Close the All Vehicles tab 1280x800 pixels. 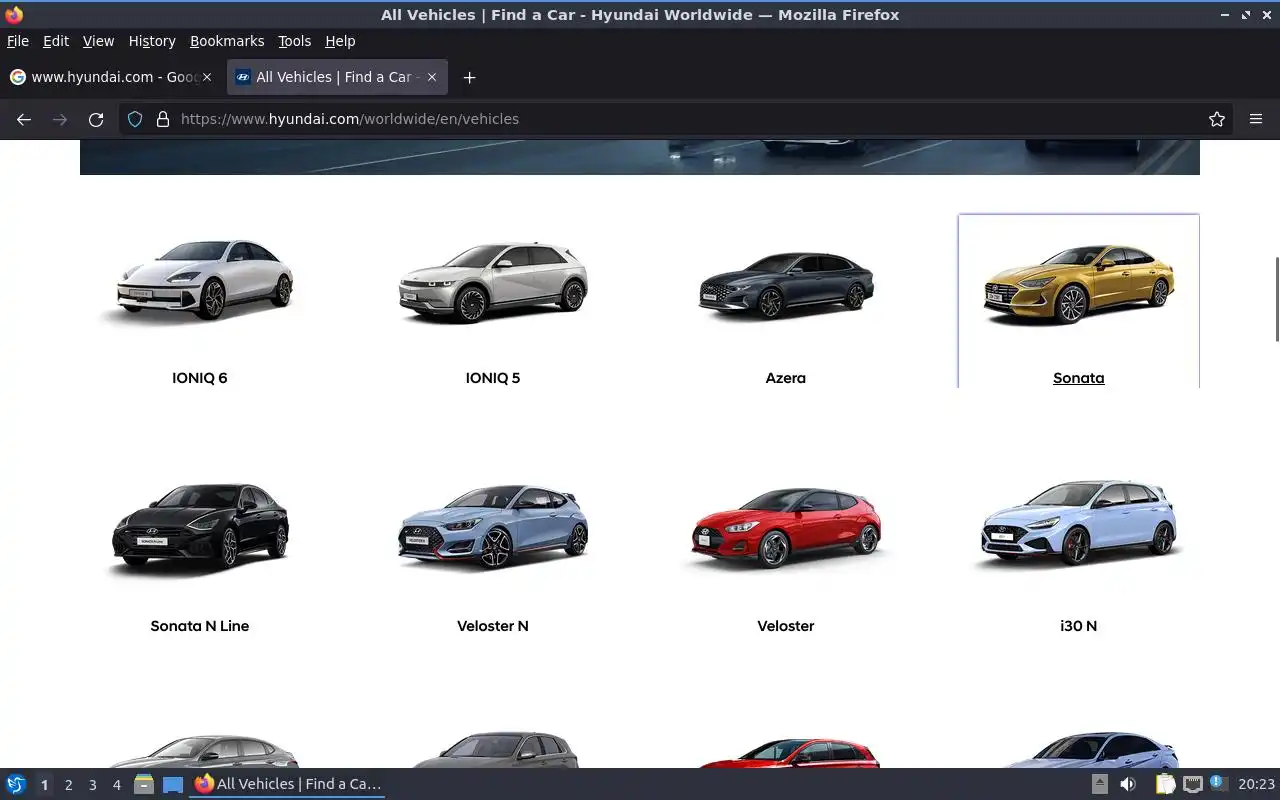tap(432, 77)
